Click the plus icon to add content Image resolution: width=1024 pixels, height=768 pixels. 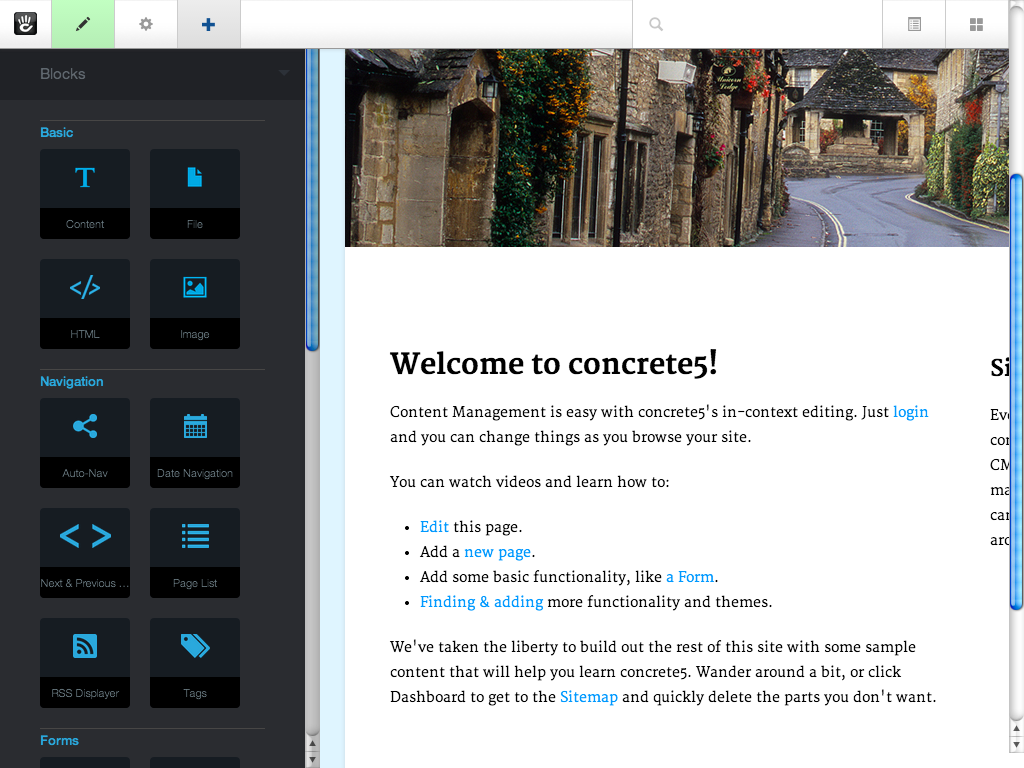point(208,24)
